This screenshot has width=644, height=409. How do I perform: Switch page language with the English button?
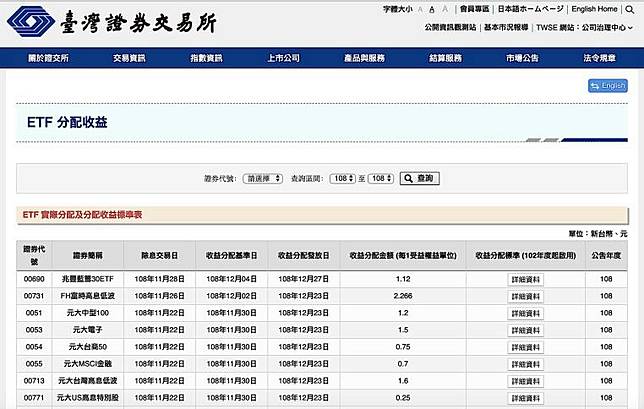[608, 86]
